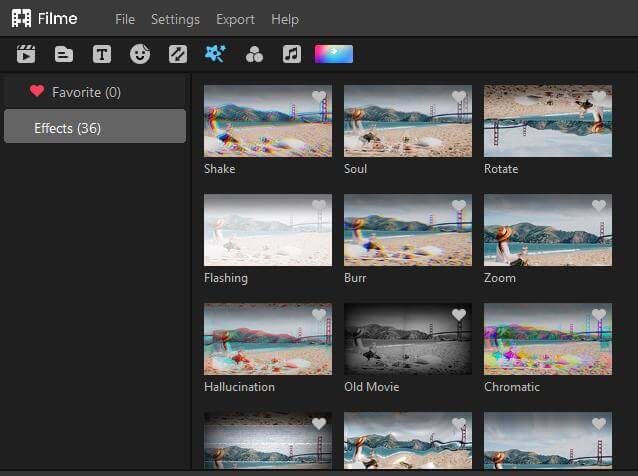The width and height of the screenshot is (638, 476).
Task: Open the Media library clapperboard icon
Action: 26,54
